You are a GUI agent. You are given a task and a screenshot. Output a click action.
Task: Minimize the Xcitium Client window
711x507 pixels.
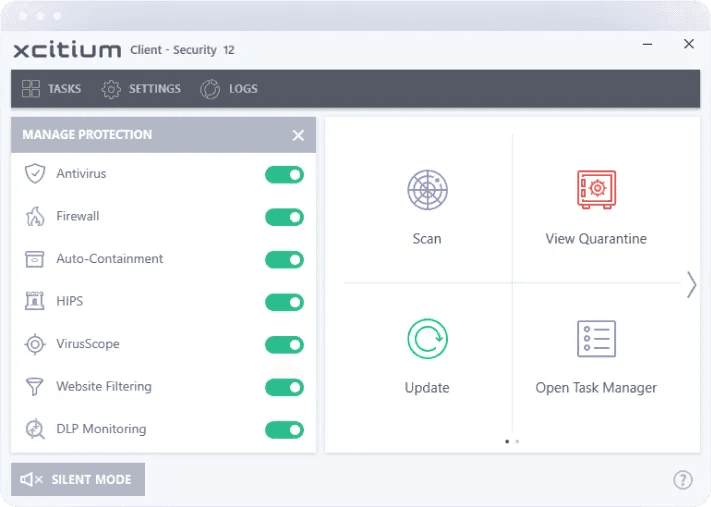pos(648,44)
